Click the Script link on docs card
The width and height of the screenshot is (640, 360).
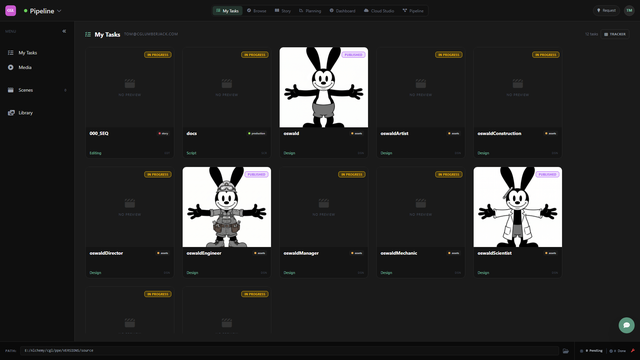click(x=191, y=153)
